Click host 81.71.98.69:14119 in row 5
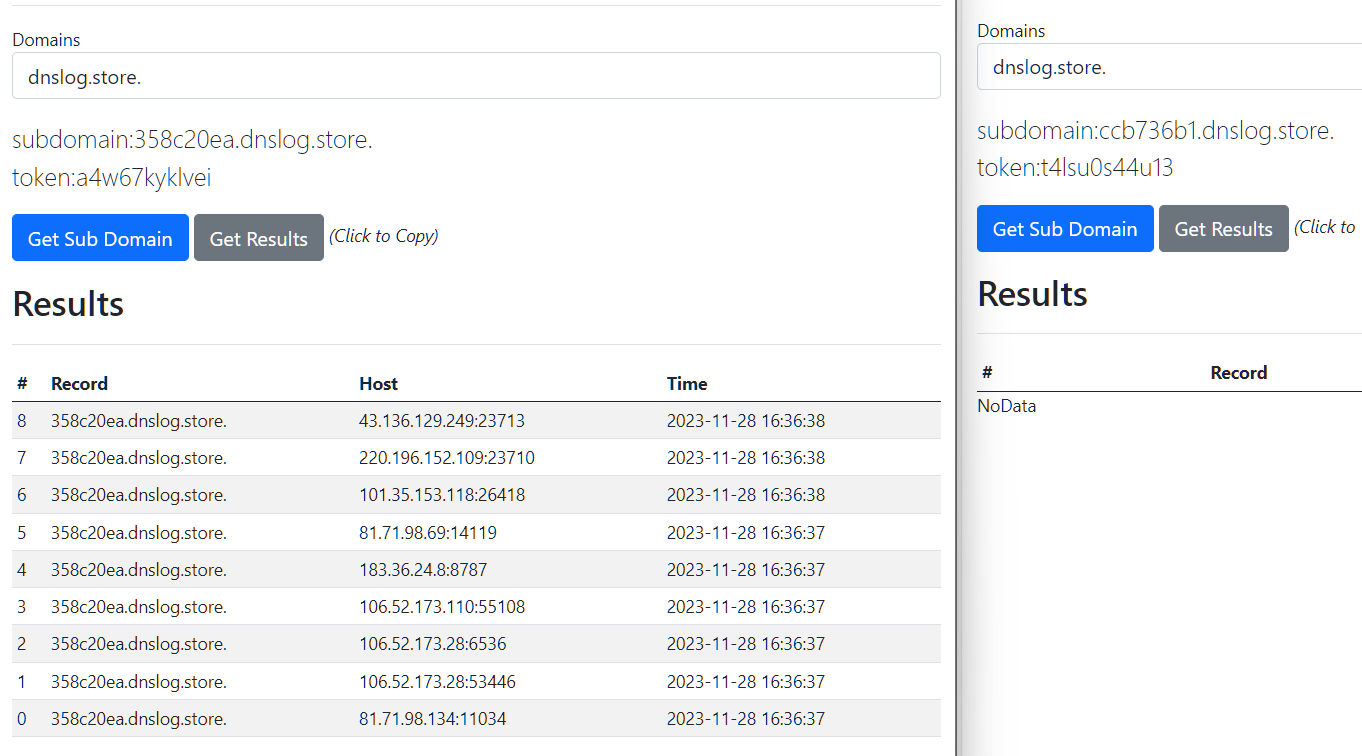The width and height of the screenshot is (1362, 756). tap(427, 533)
